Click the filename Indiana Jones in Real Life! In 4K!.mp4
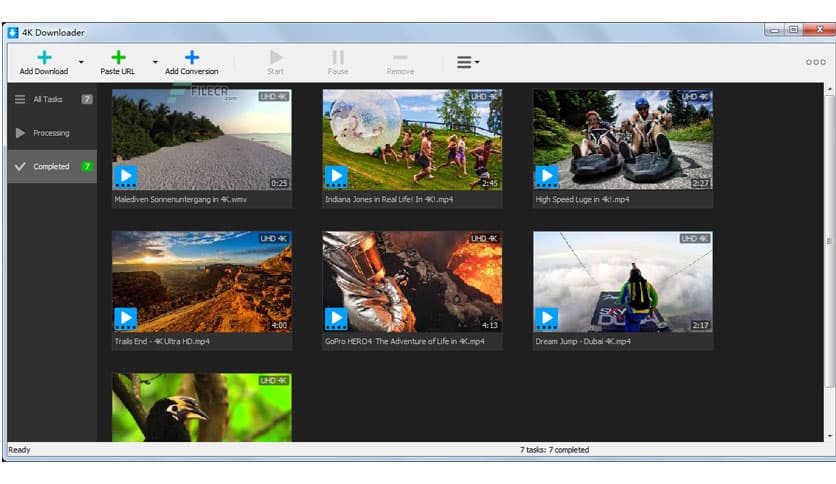This screenshot has width=836, height=484. [x=389, y=199]
